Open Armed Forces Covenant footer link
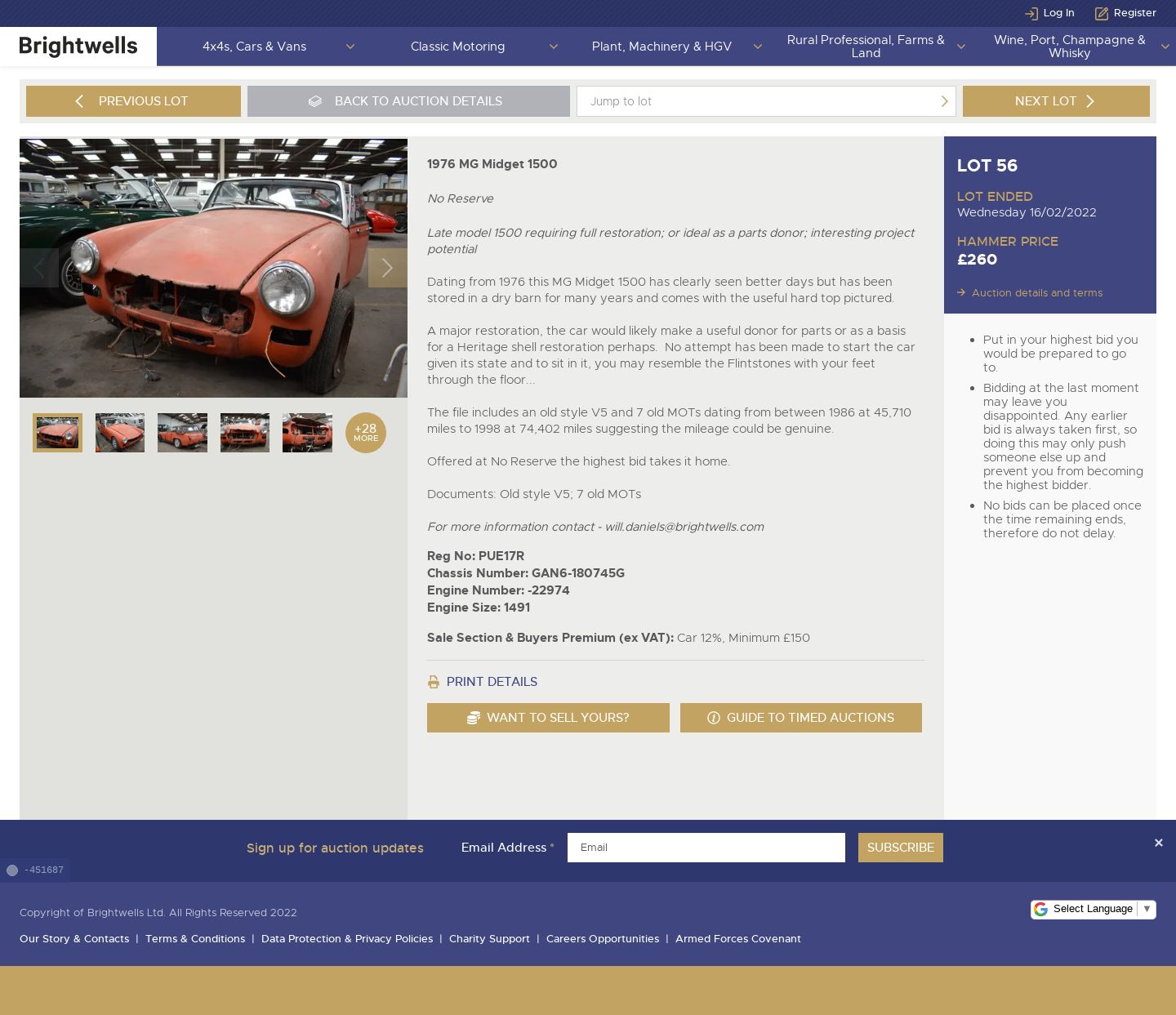 [738, 939]
